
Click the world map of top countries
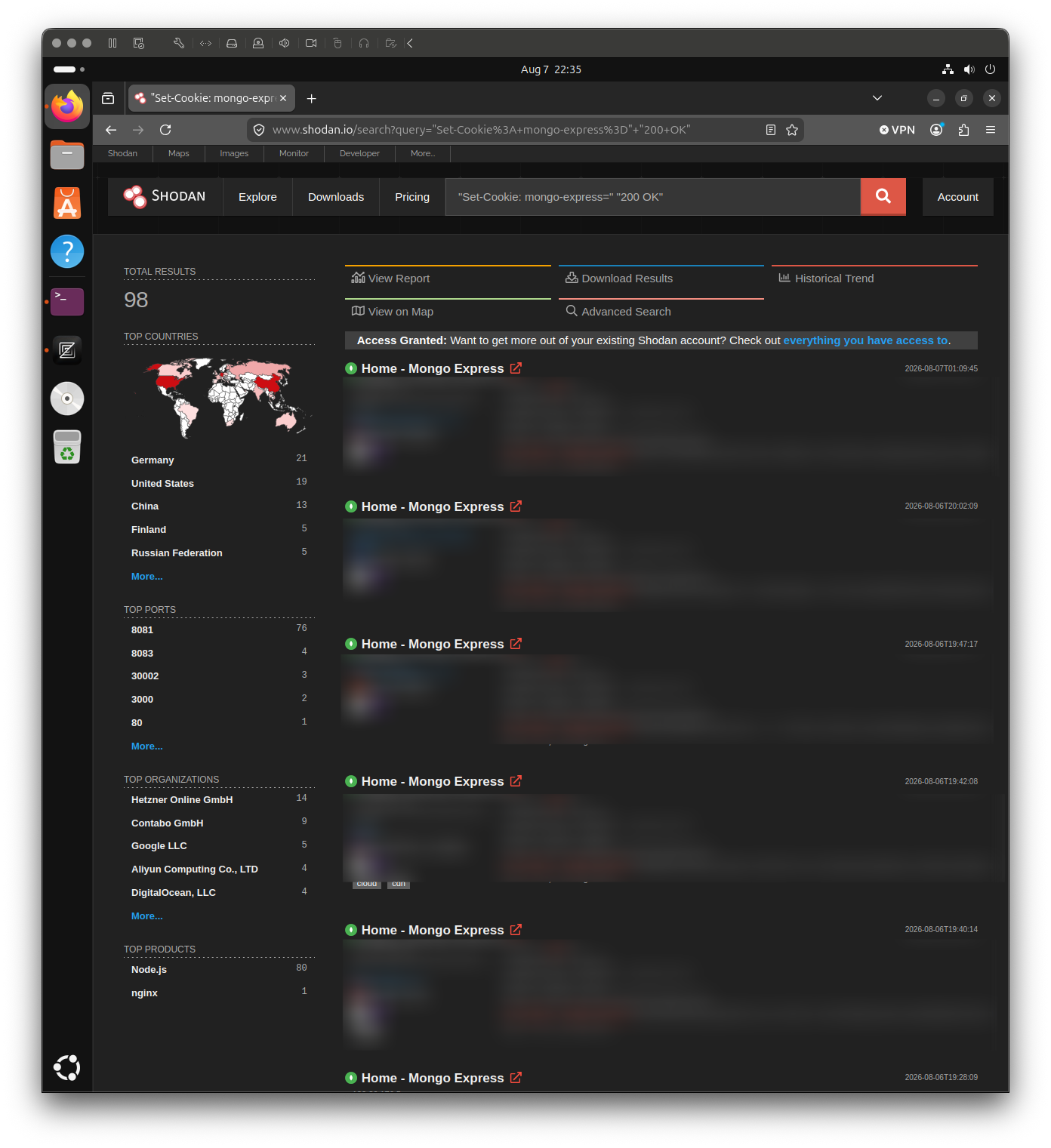point(223,398)
